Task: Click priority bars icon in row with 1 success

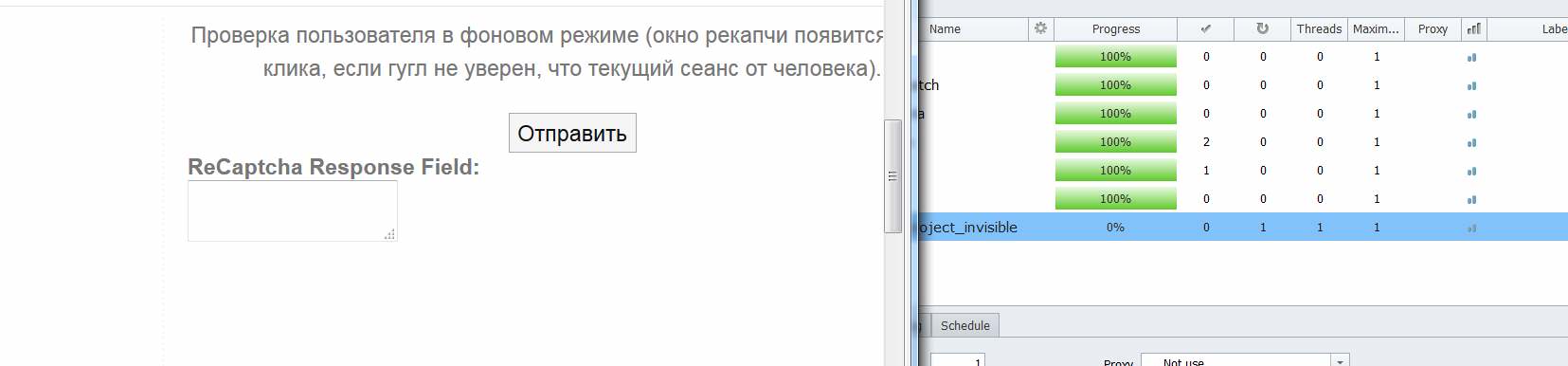Action: (1471, 171)
